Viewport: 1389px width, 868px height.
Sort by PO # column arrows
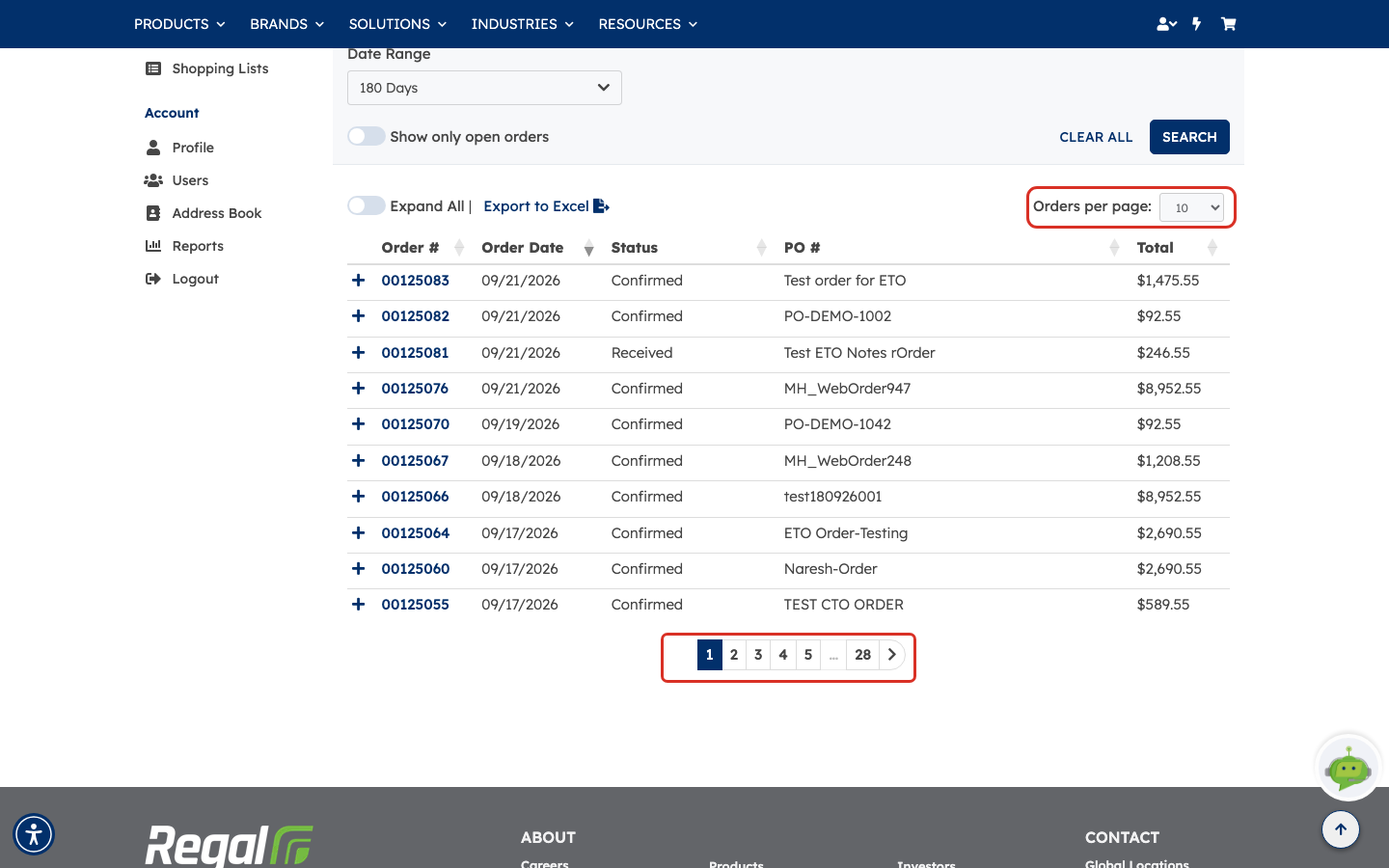(1114, 248)
